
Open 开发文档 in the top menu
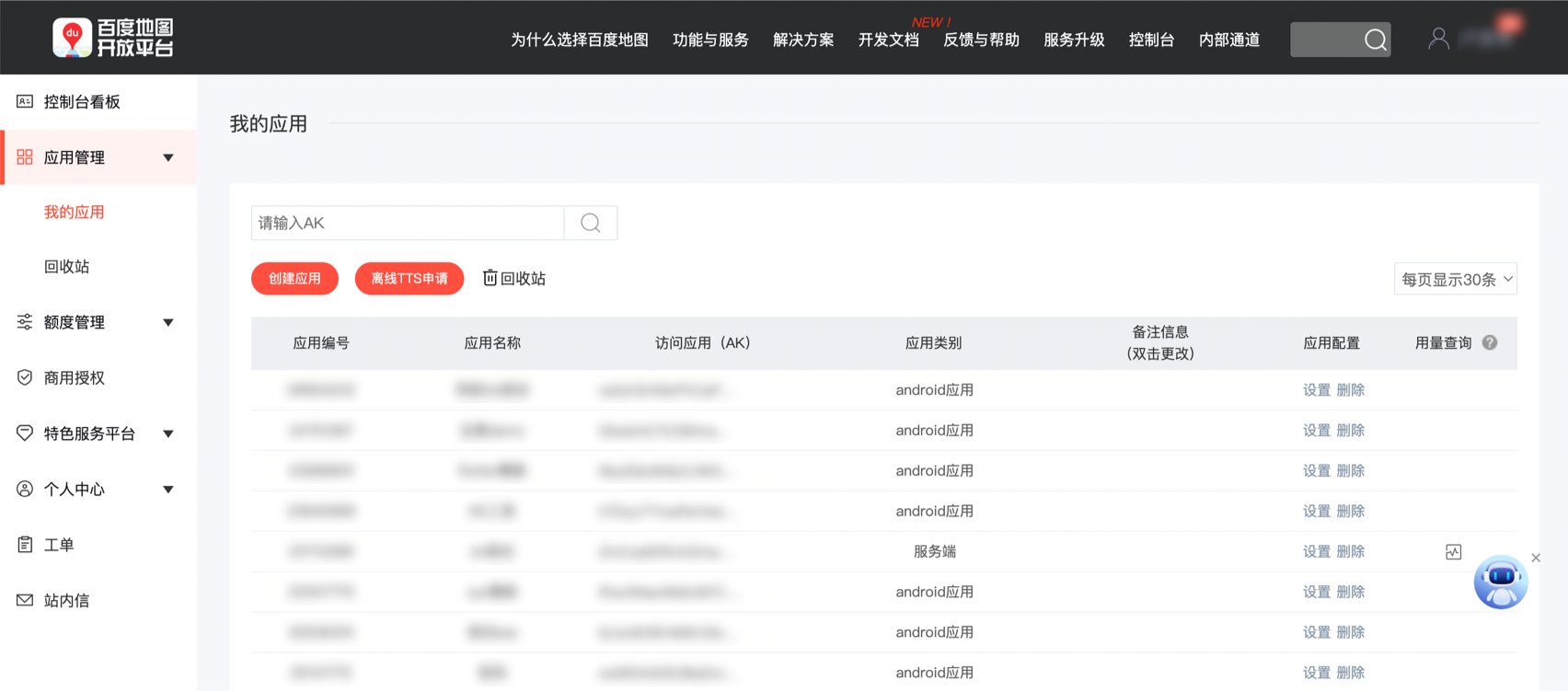[x=888, y=40]
